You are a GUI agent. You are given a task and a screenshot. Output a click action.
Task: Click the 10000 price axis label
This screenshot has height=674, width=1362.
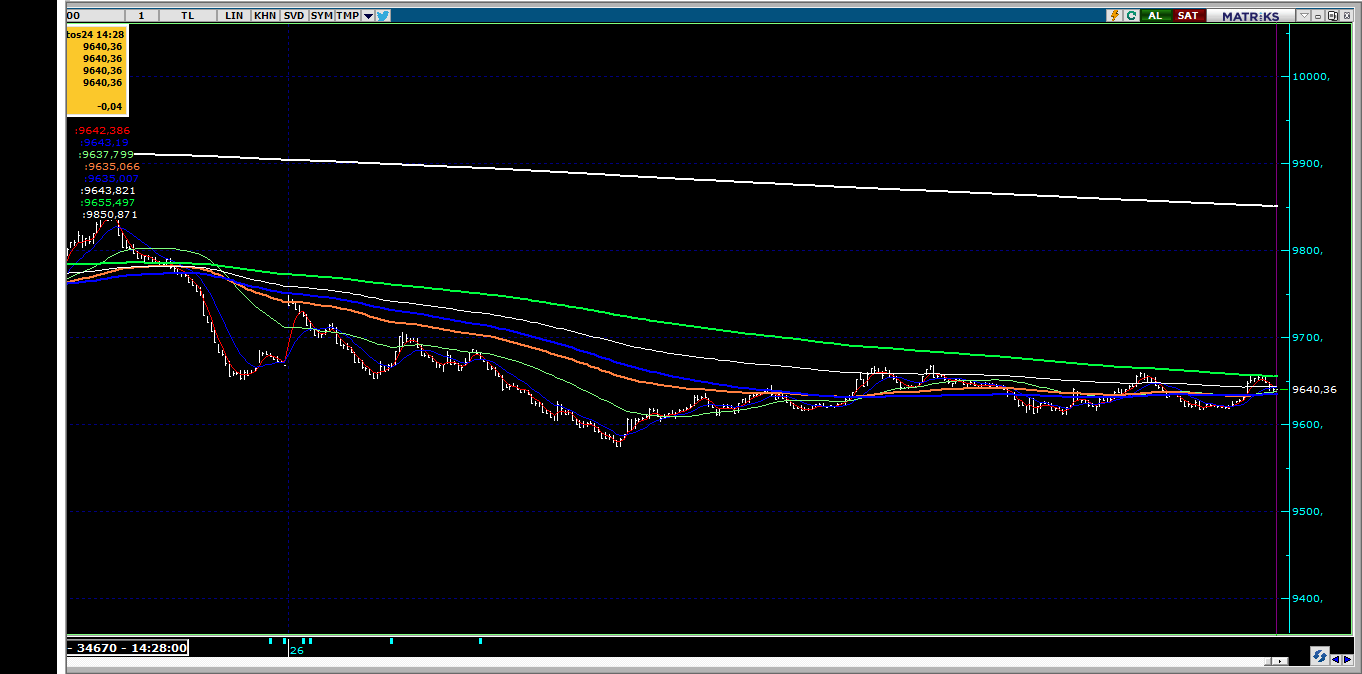[x=1311, y=77]
